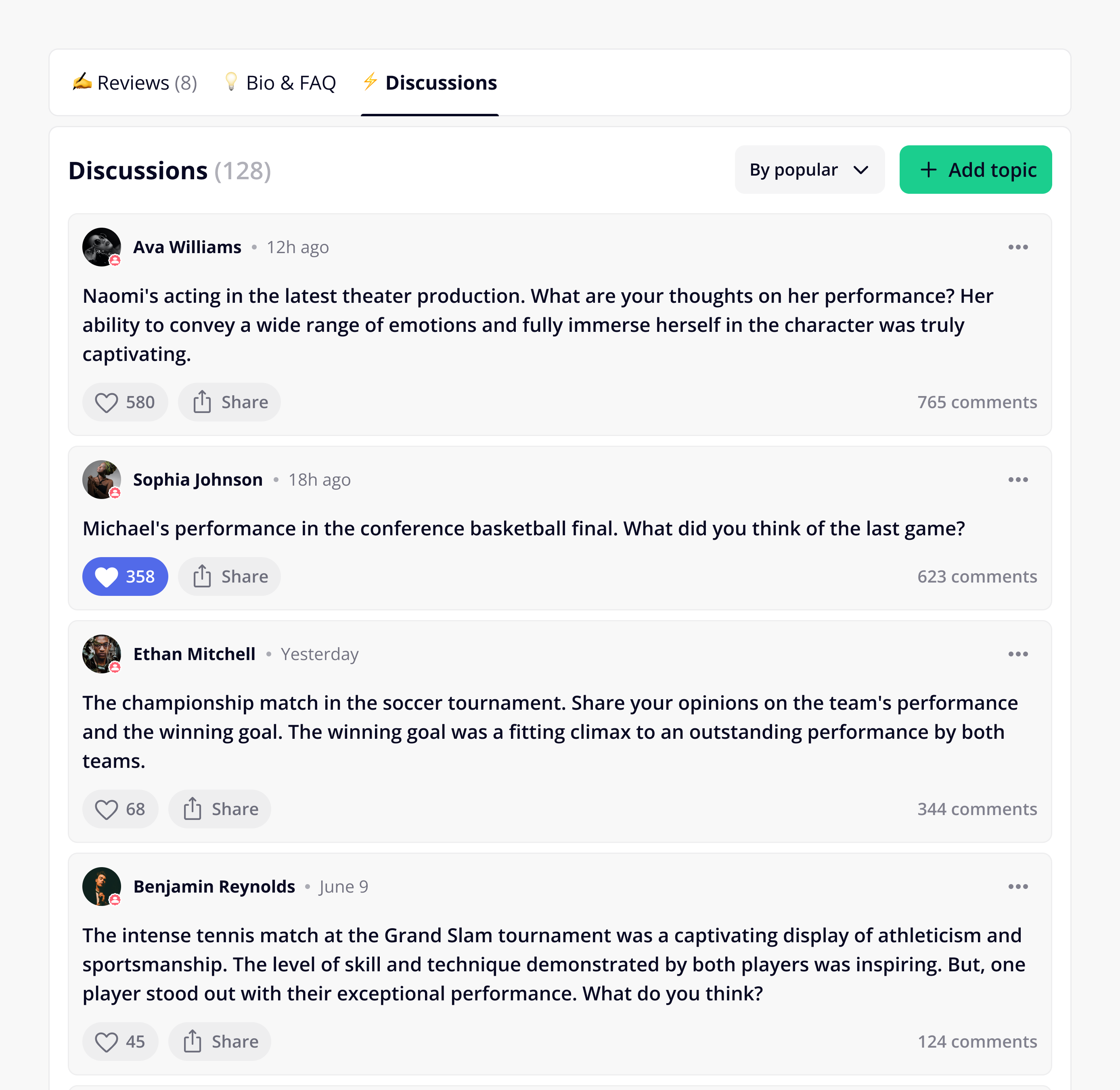Click the heart icon on Ethan Mitchell's post
The image size is (1120, 1090).
107,809
